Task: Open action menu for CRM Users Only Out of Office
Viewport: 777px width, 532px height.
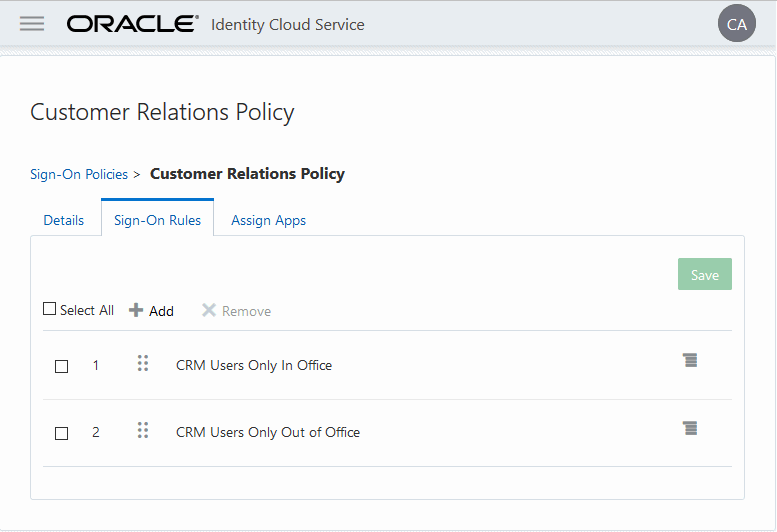Action: (690, 428)
